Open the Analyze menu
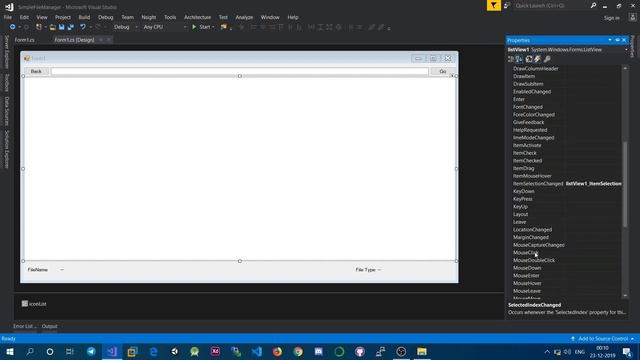Screen dimensions: 640x360 [244, 17]
